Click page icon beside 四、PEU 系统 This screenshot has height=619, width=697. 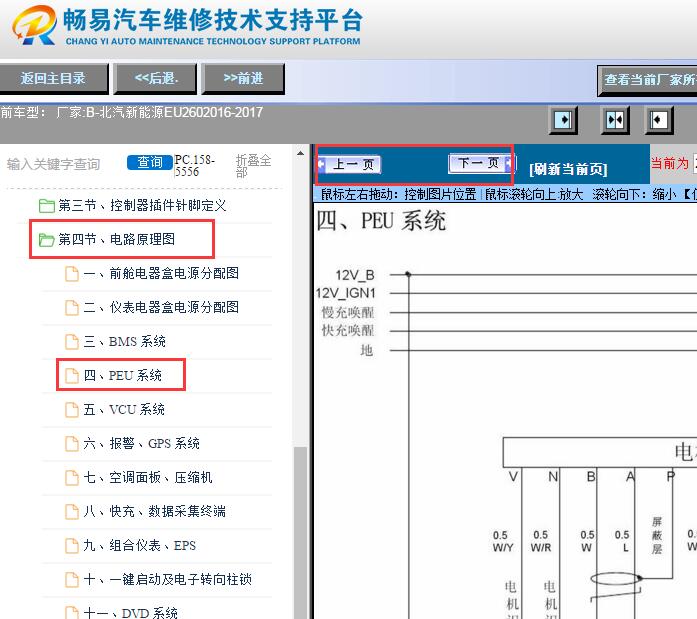(x=72, y=375)
